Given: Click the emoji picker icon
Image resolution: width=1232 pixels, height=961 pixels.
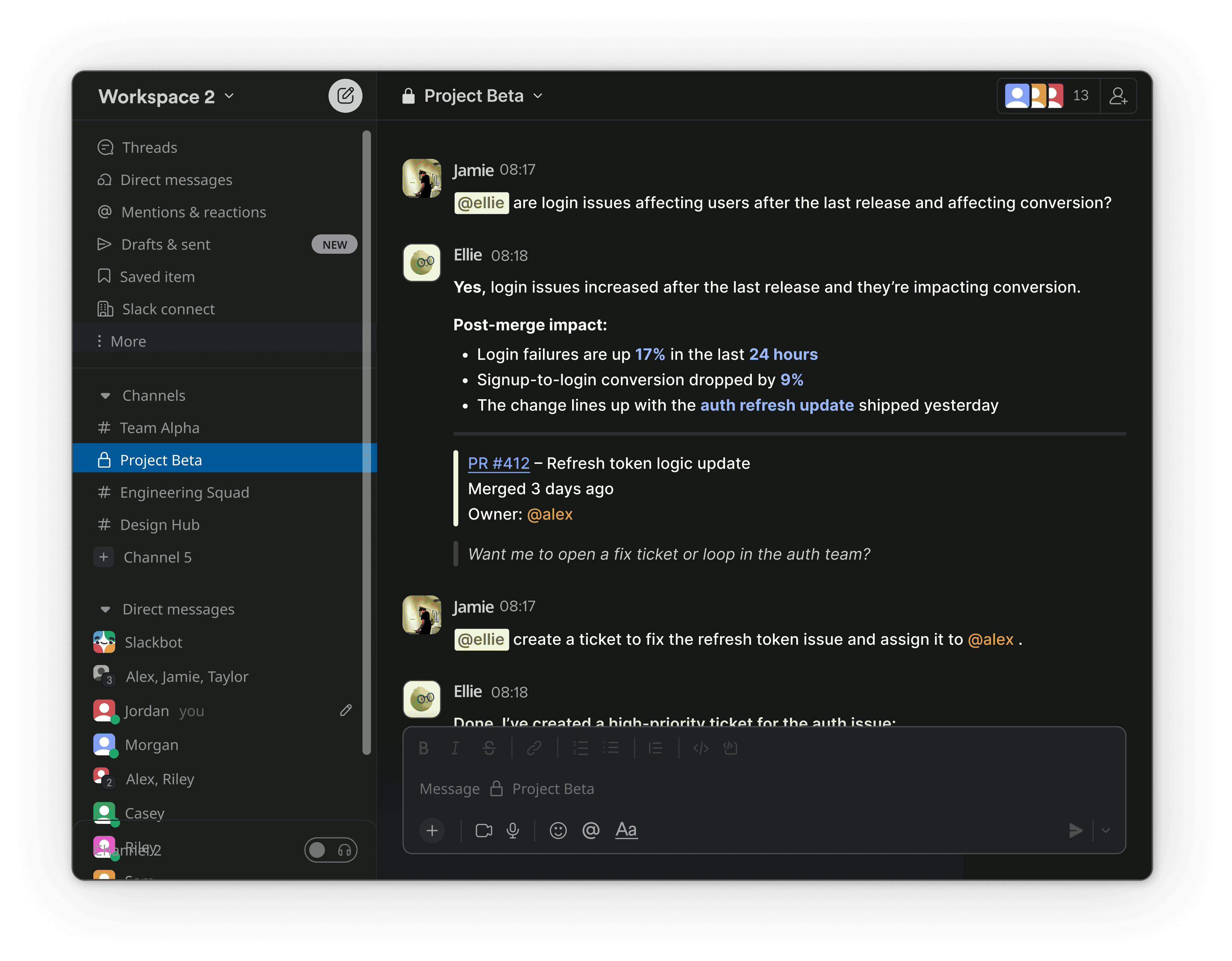Looking at the screenshot, I should [x=558, y=830].
